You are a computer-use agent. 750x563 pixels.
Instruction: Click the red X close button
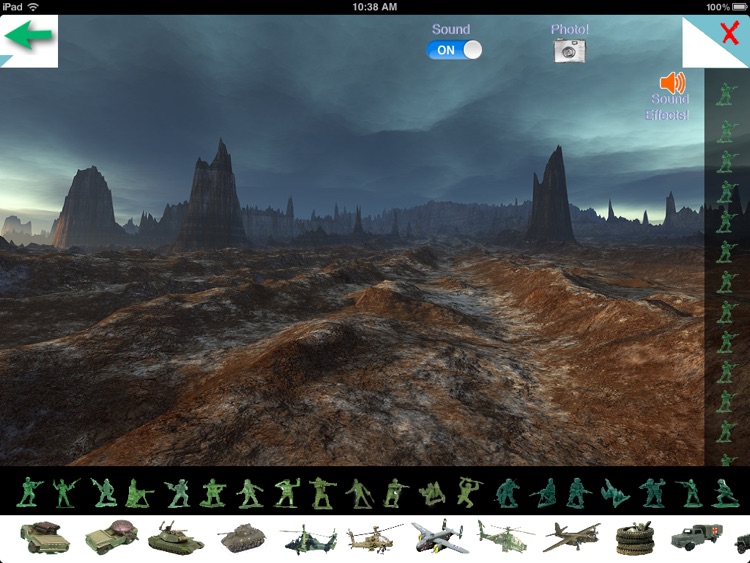coord(730,33)
